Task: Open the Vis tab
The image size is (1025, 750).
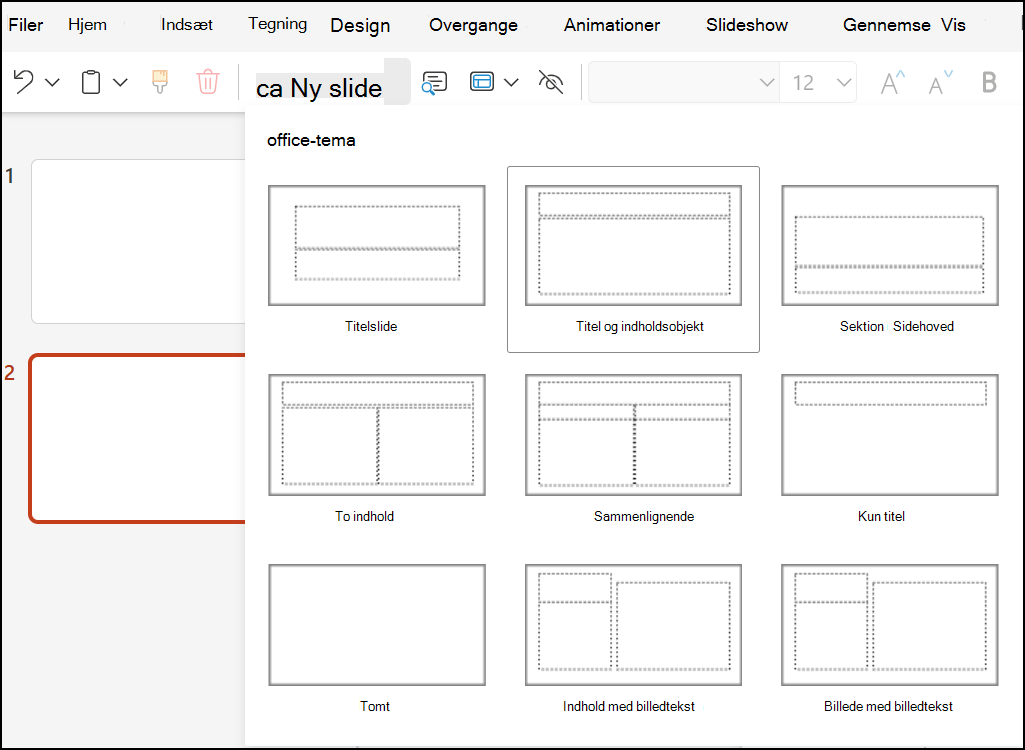Action: click(x=953, y=25)
